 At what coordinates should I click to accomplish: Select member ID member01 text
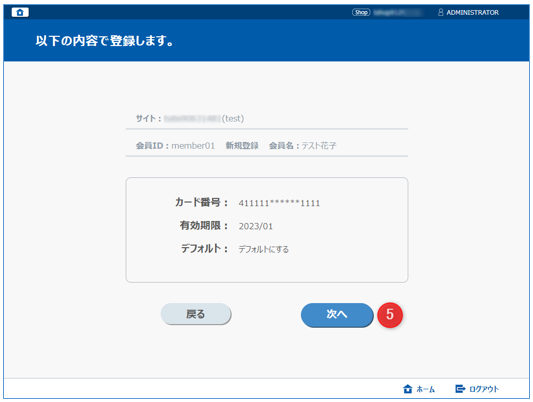click(x=193, y=146)
